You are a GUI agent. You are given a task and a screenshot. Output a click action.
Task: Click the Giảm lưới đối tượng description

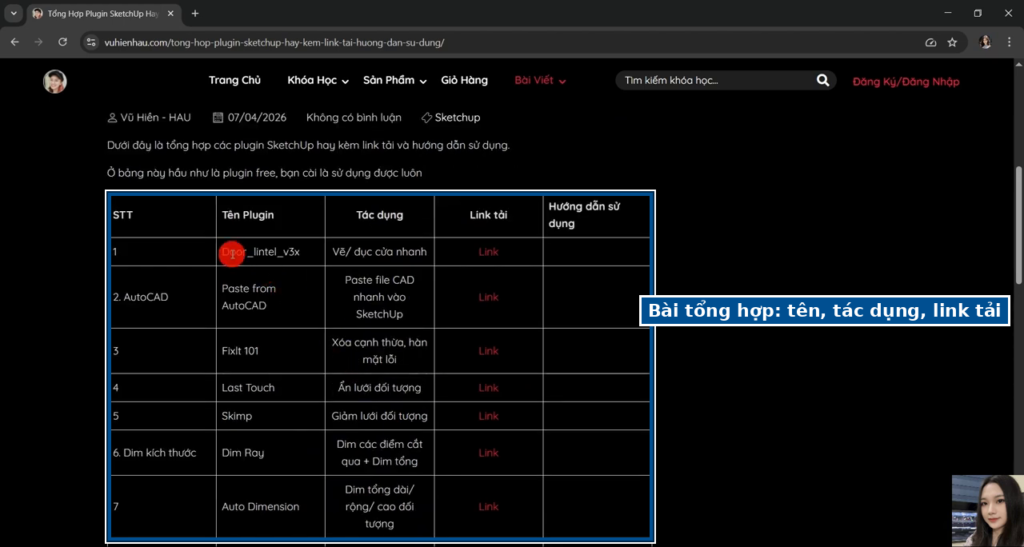coord(379,416)
